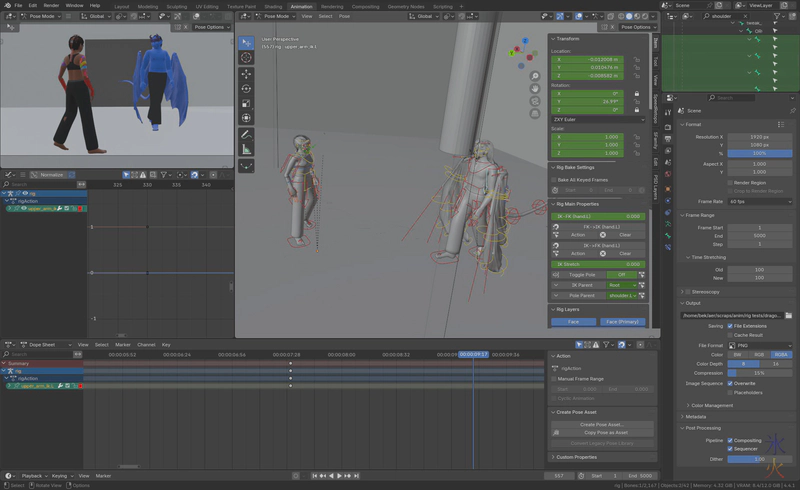Open the ZXY Euler rotation mode dropdown
800x490 pixels.
coord(598,119)
